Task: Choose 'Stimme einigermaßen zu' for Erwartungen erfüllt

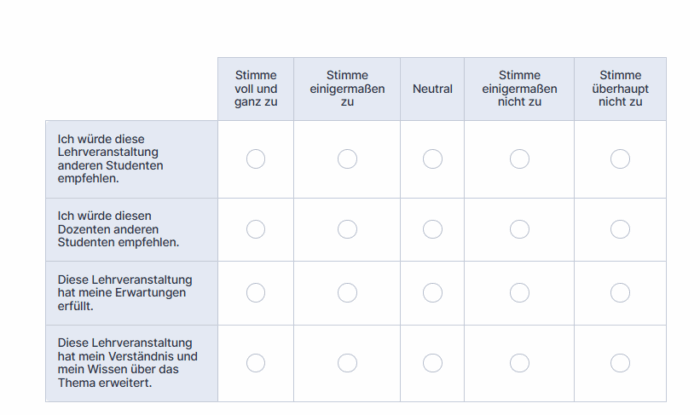Action: click(347, 292)
